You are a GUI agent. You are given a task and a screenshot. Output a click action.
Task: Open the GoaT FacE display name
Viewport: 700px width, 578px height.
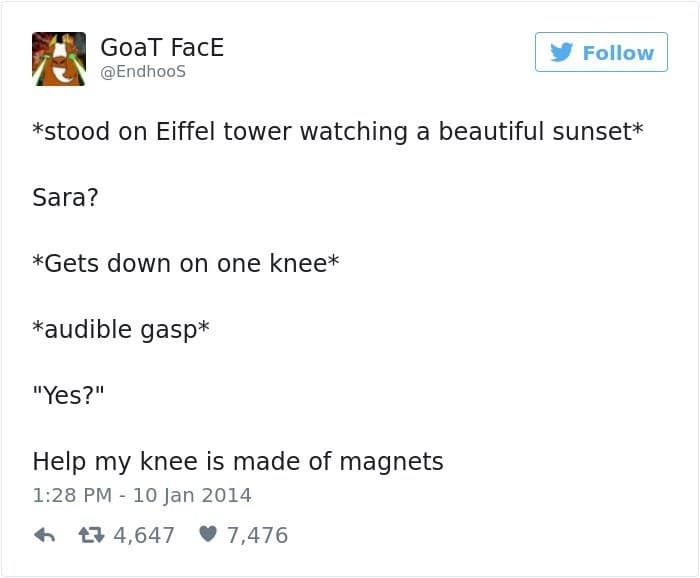pyautogui.click(x=164, y=46)
